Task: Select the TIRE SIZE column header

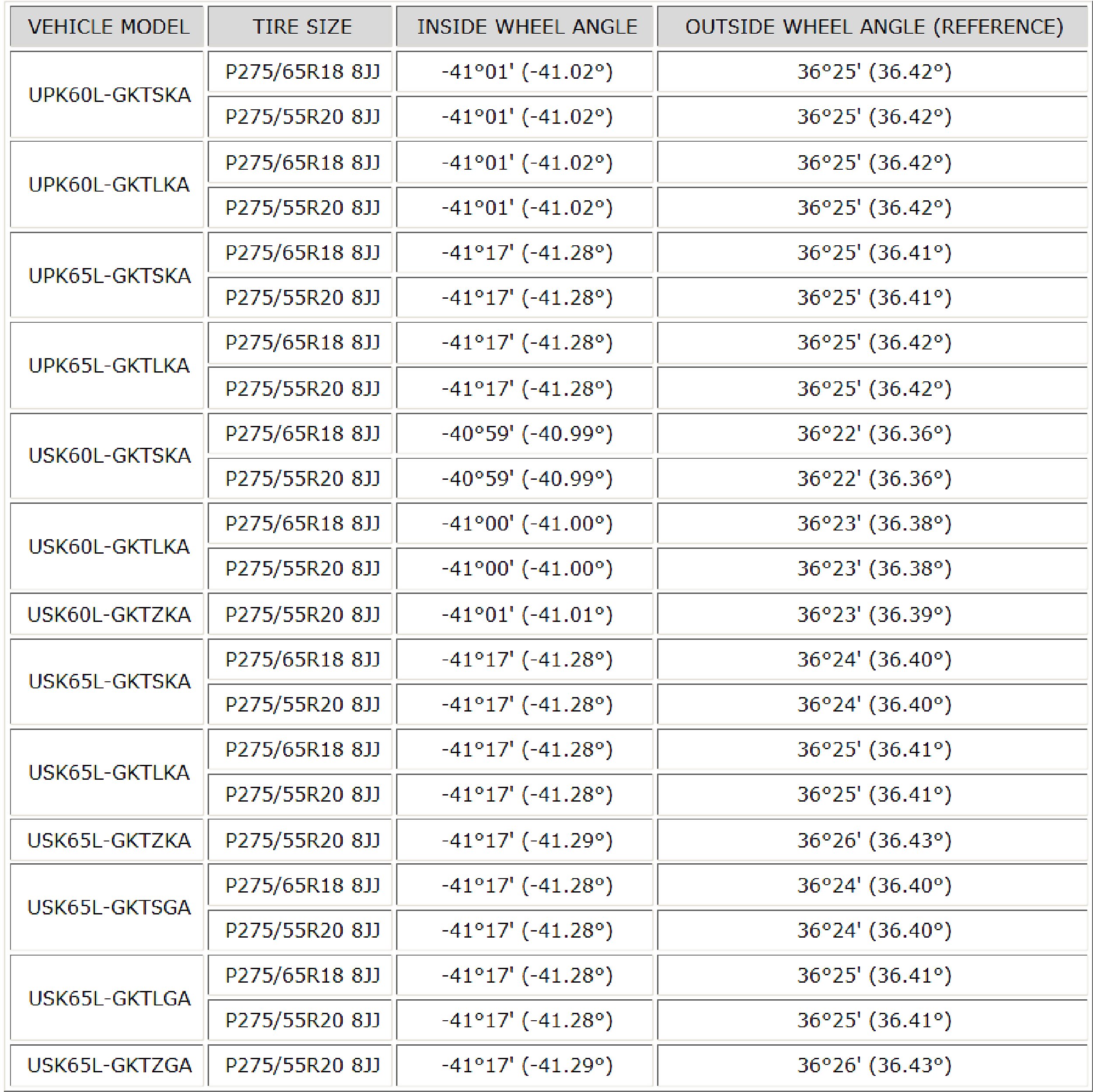Action: (x=302, y=27)
